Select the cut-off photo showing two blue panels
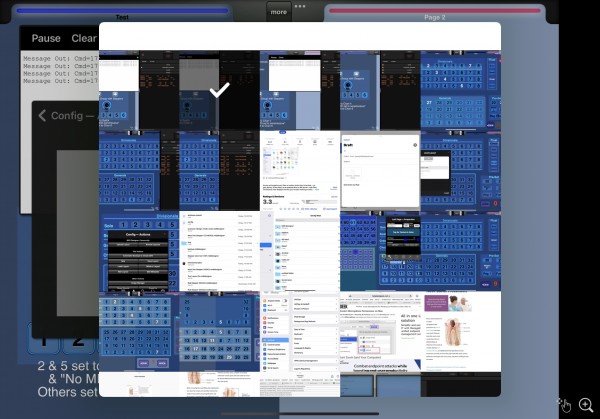The image size is (600, 419). [x=380, y=384]
